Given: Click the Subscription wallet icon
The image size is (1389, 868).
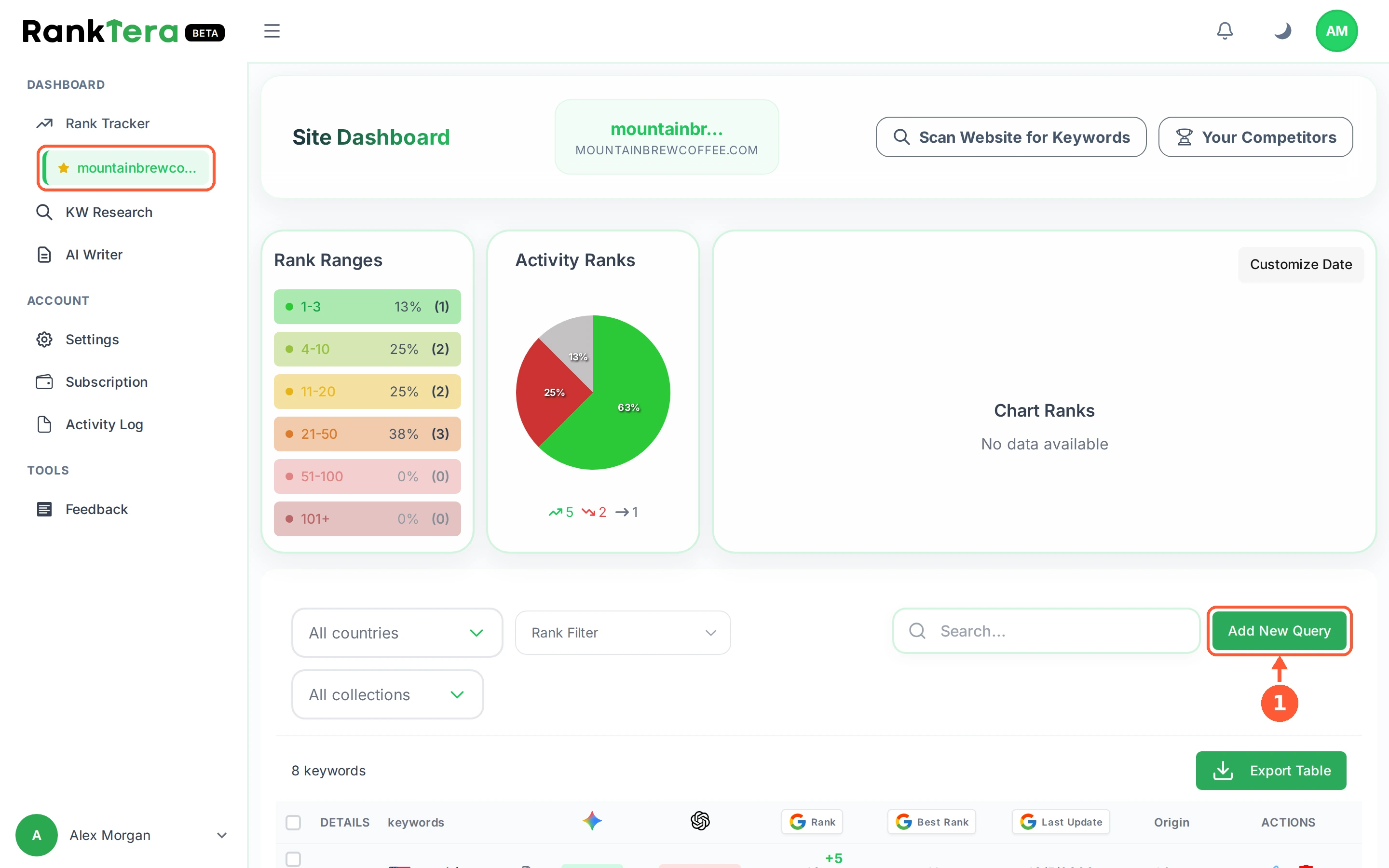Looking at the screenshot, I should click(x=44, y=382).
